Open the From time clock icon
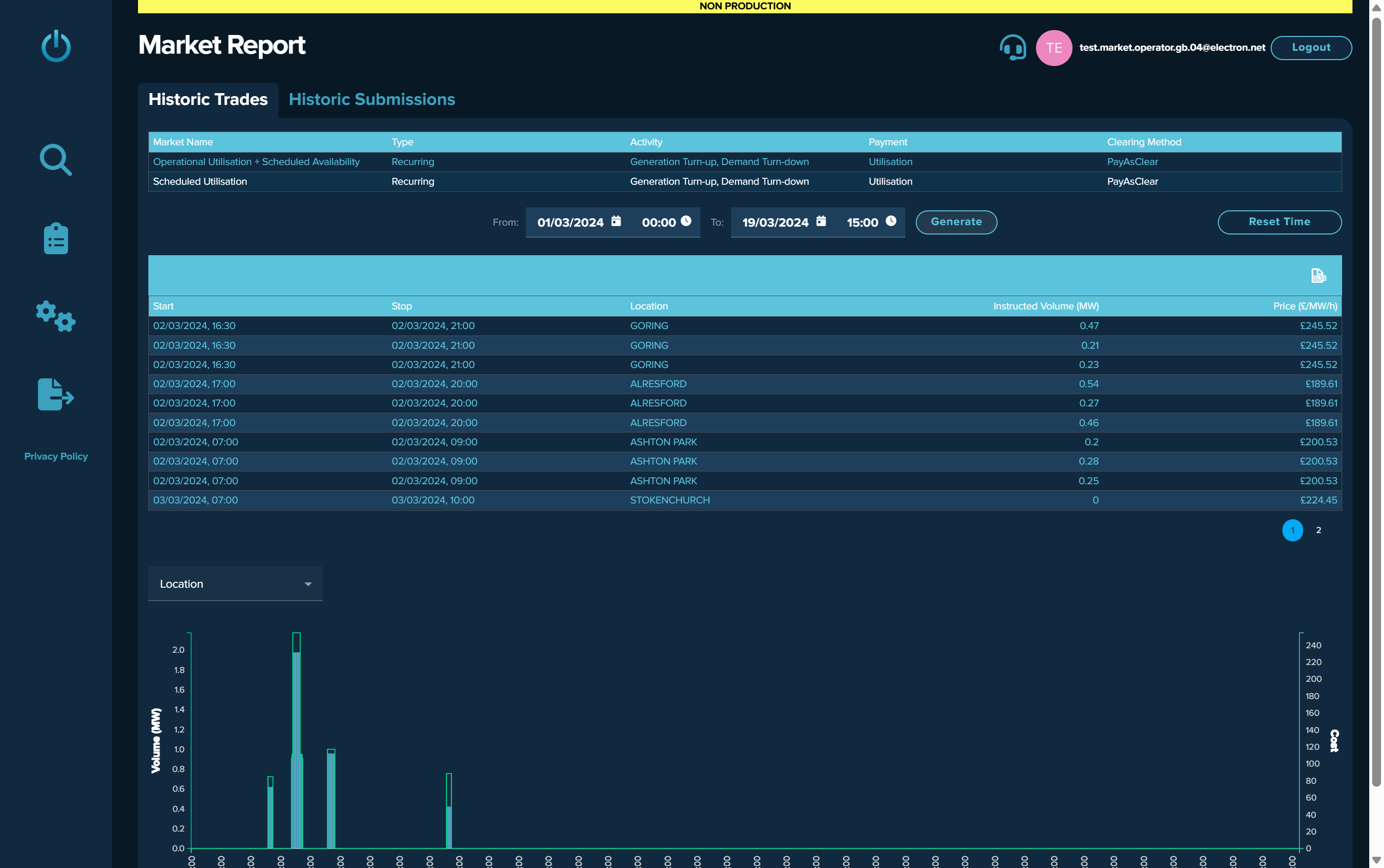 [x=686, y=221]
